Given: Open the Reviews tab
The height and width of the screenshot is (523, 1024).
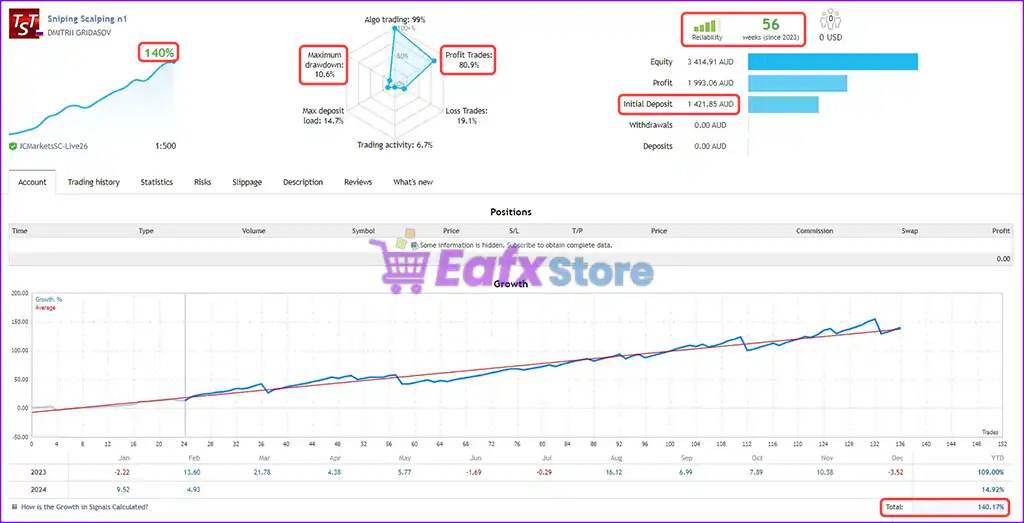Looking at the screenshot, I should click(358, 182).
